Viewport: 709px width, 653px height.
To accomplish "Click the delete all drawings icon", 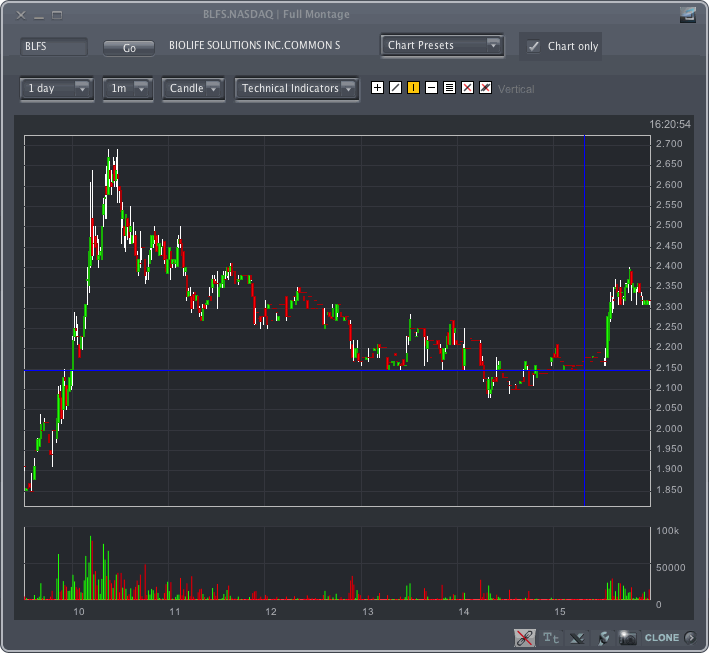I will [x=485, y=88].
